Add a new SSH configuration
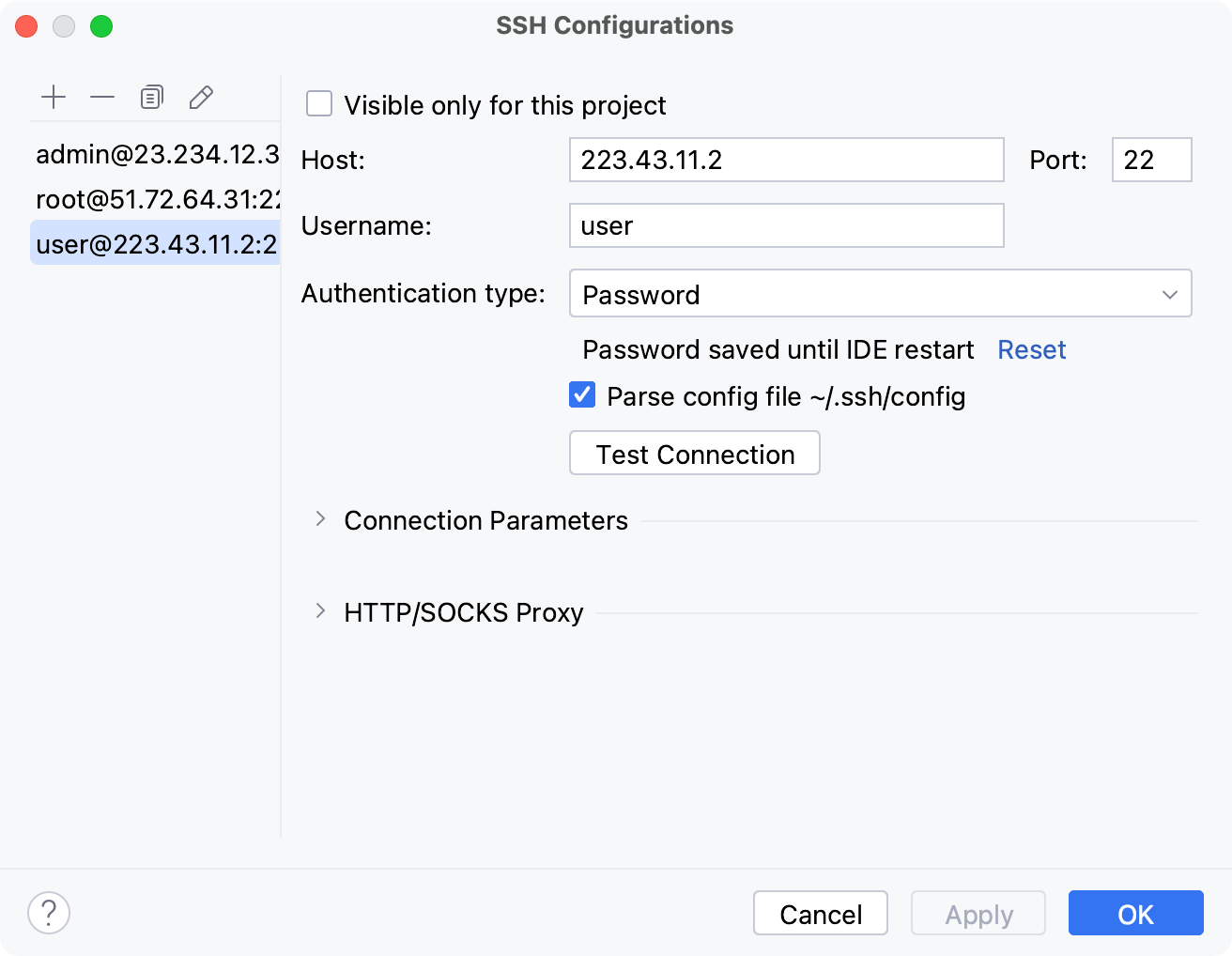Viewport: 1232px width, 956px height. (x=54, y=97)
